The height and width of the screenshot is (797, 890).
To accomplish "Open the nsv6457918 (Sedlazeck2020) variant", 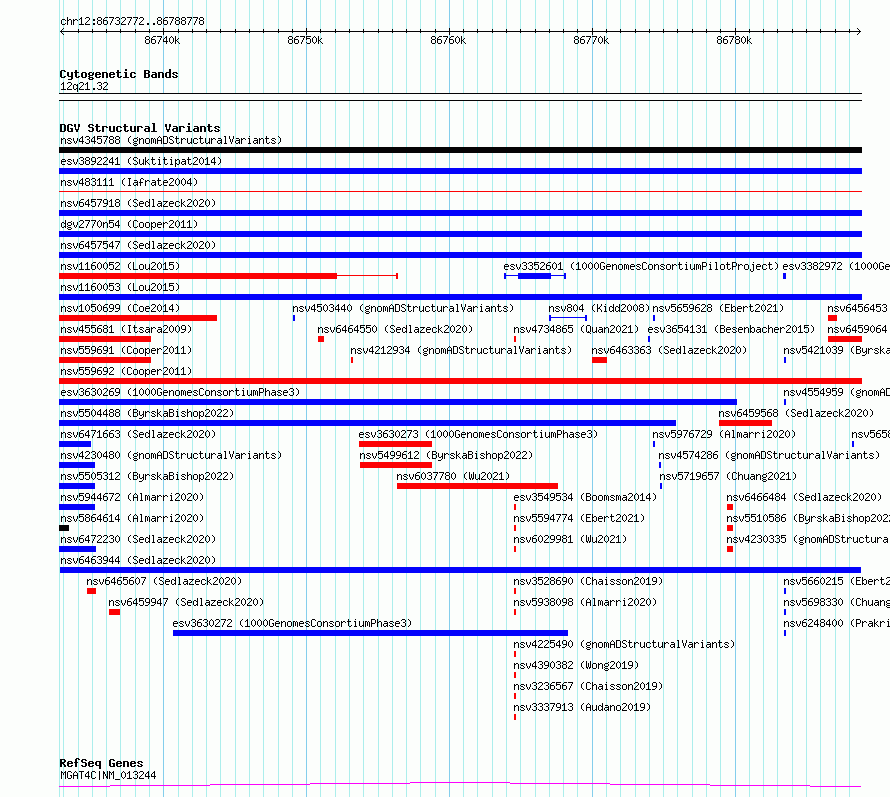I will [138, 203].
